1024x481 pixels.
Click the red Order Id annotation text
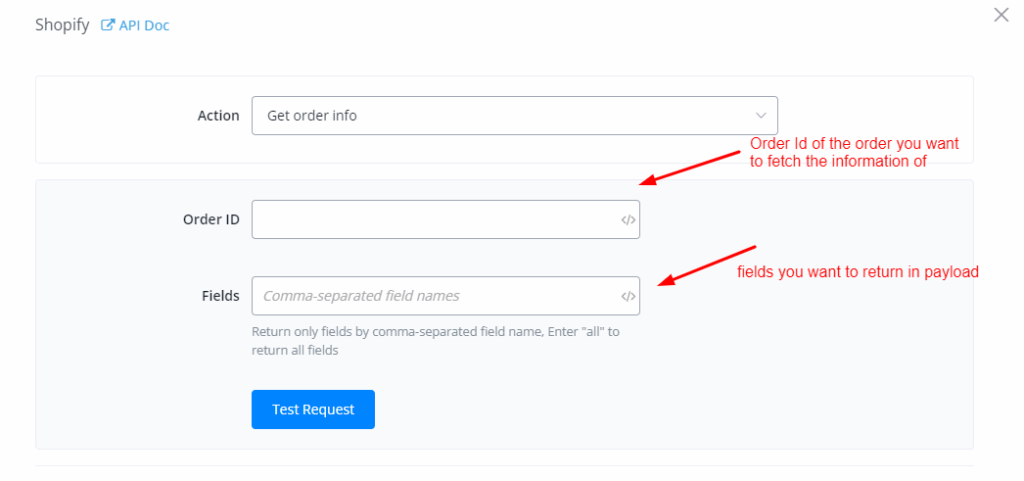[x=854, y=153]
